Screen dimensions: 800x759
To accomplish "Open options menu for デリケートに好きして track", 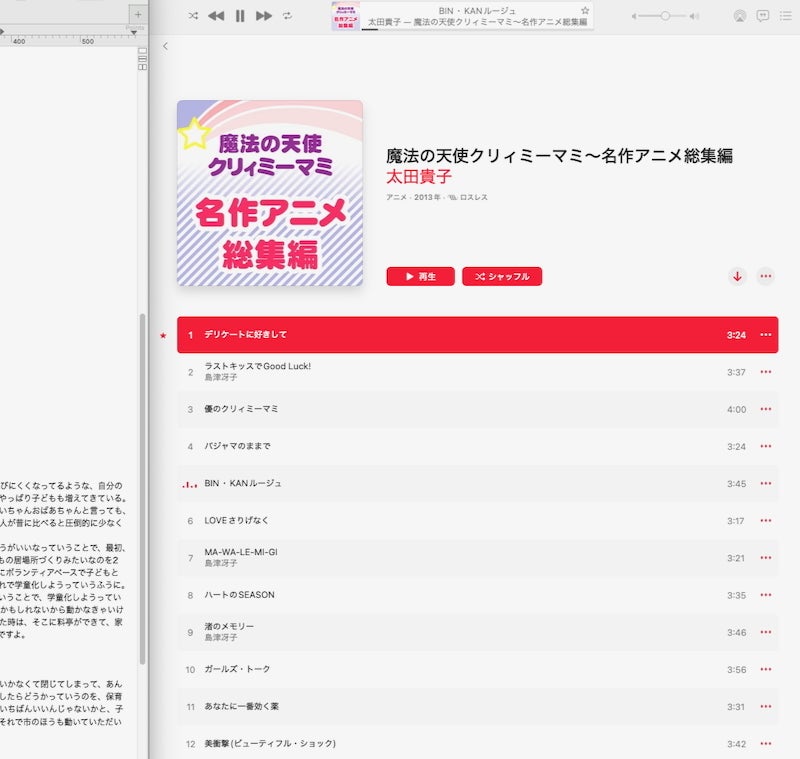I will click(x=766, y=335).
